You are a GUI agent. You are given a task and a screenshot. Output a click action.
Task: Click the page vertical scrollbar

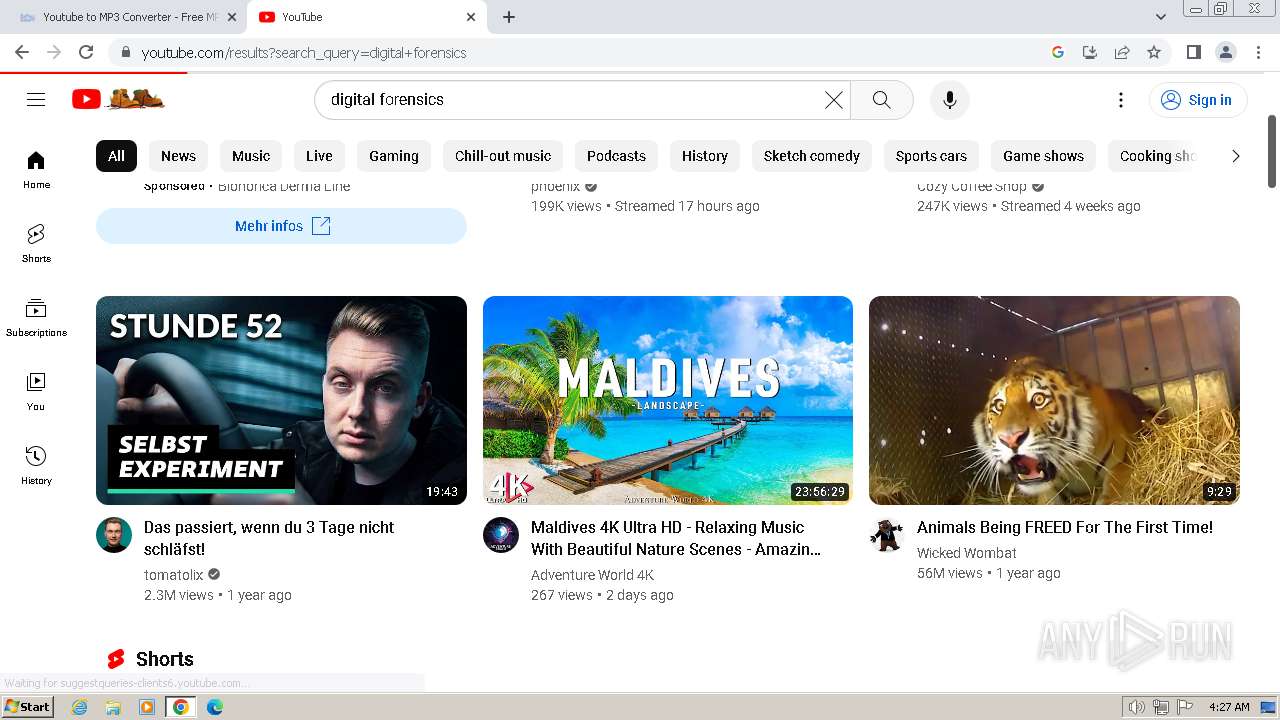point(1272,150)
